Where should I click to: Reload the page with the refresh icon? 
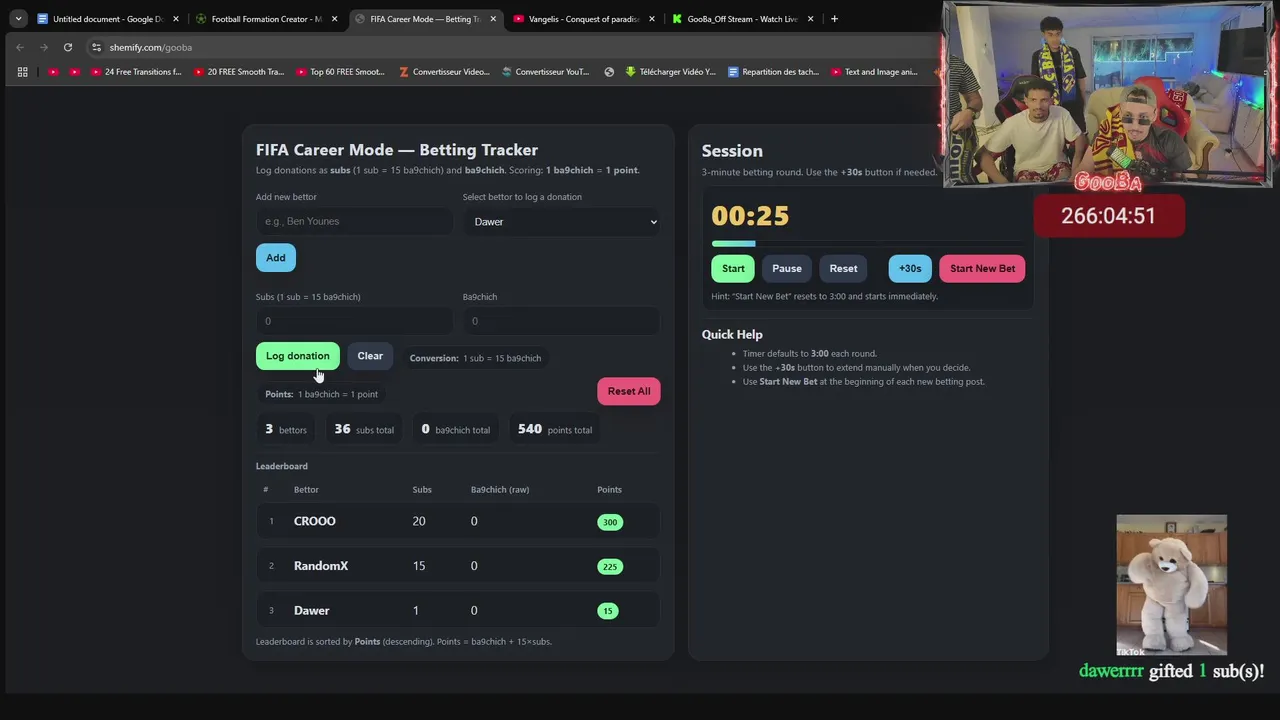[68, 47]
